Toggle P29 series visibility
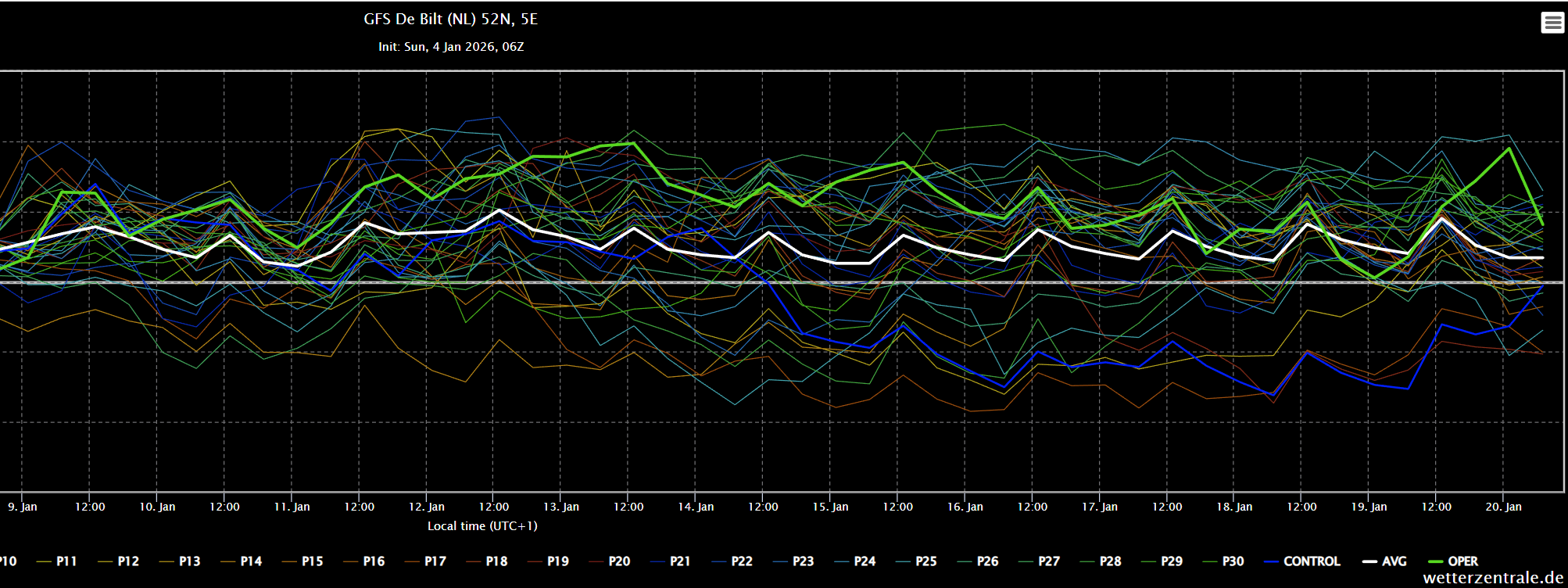This screenshot has width=1568, height=588. (x=1162, y=561)
